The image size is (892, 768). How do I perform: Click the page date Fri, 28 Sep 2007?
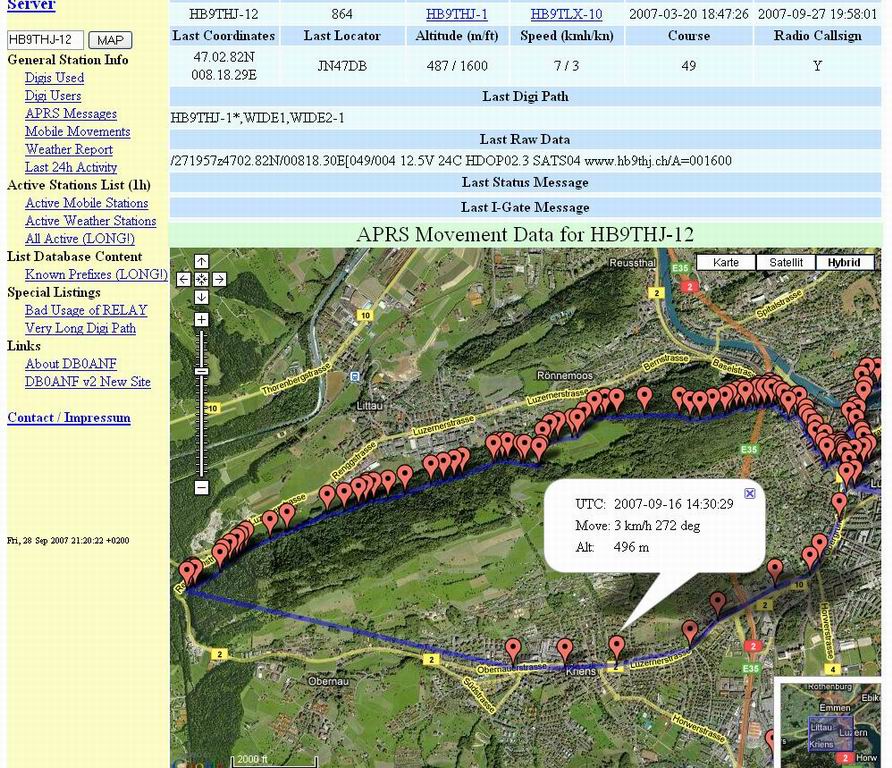(x=68, y=540)
